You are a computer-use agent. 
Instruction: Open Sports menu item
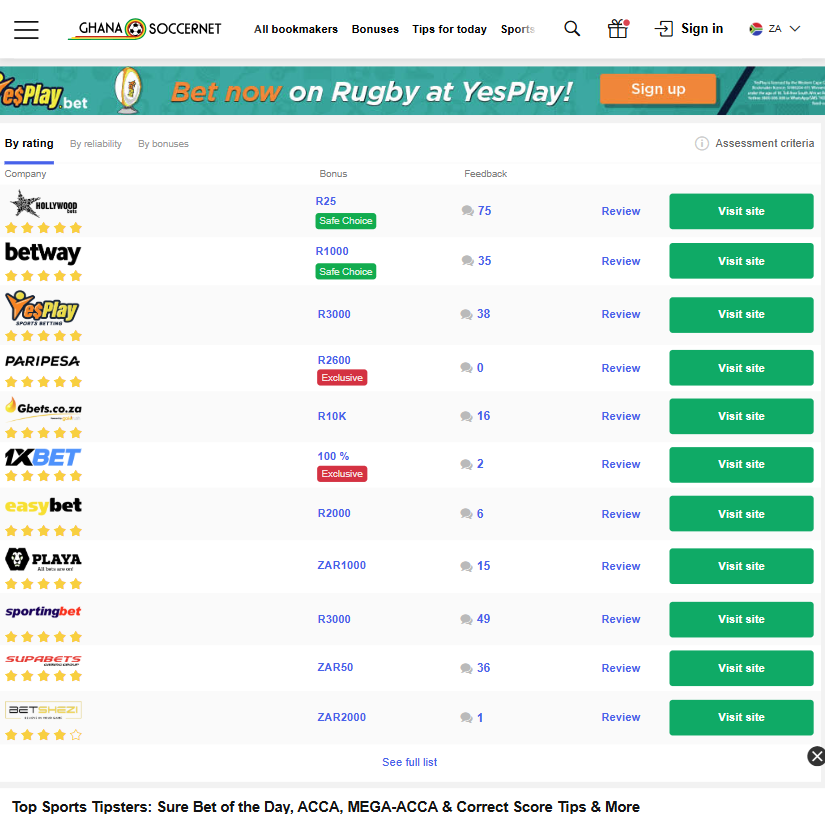518,29
